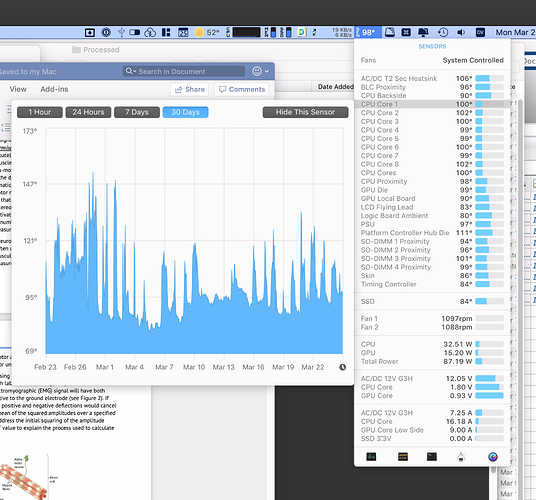The image size is (536, 500).
Task: Select the 7 Days graph range
Action: (137, 112)
